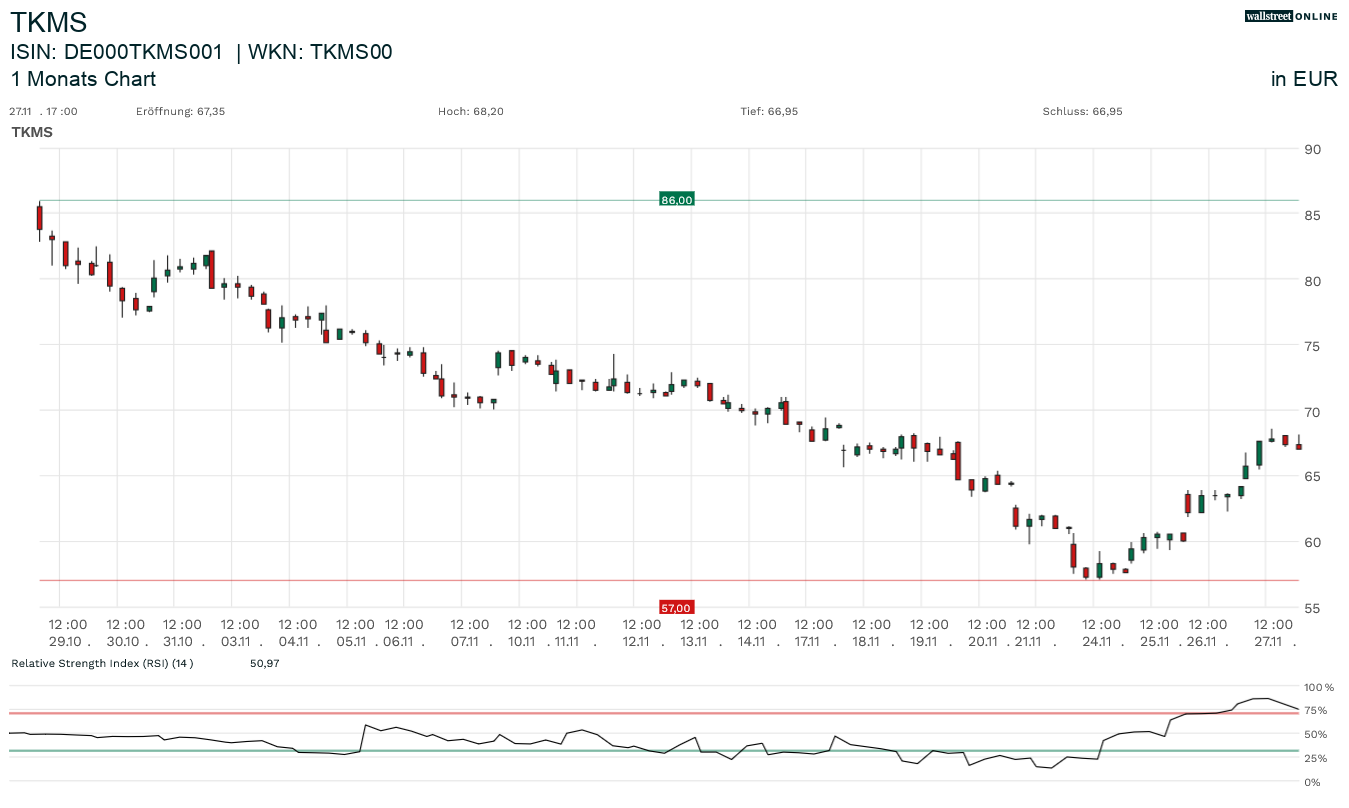Select the Relative Strength Index (RSI) label

pos(102,663)
